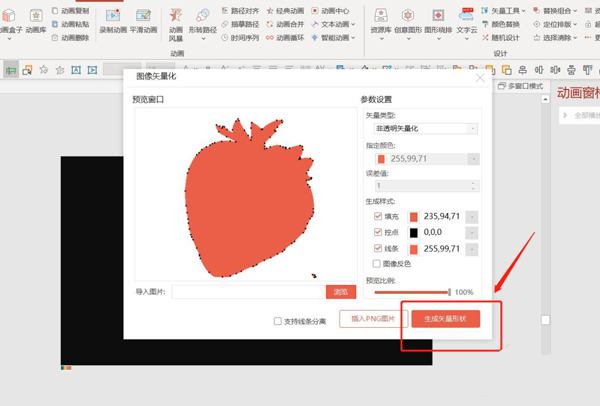Expand the 创意图形 menu
Image resolution: width=600 pixels, height=406 pixels.
pyautogui.click(x=408, y=39)
